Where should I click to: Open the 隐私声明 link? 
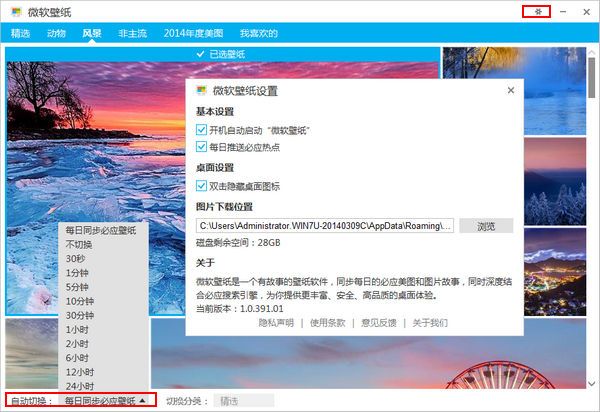coord(276,323)
